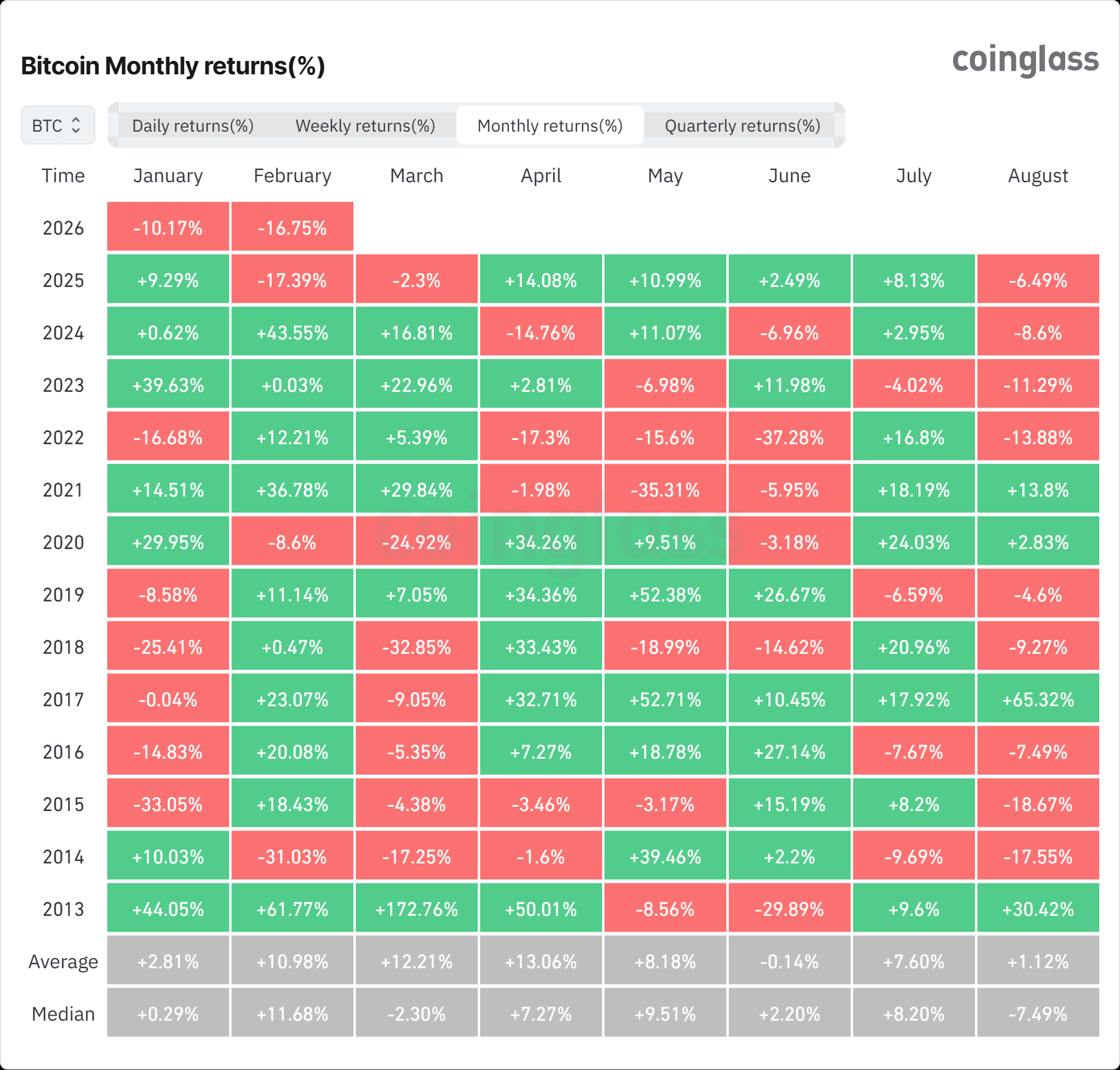Viewport: 1120px width, 1070px height.
Task: Select the 2026 February -16.75% cell
Action: click(292, 228)
